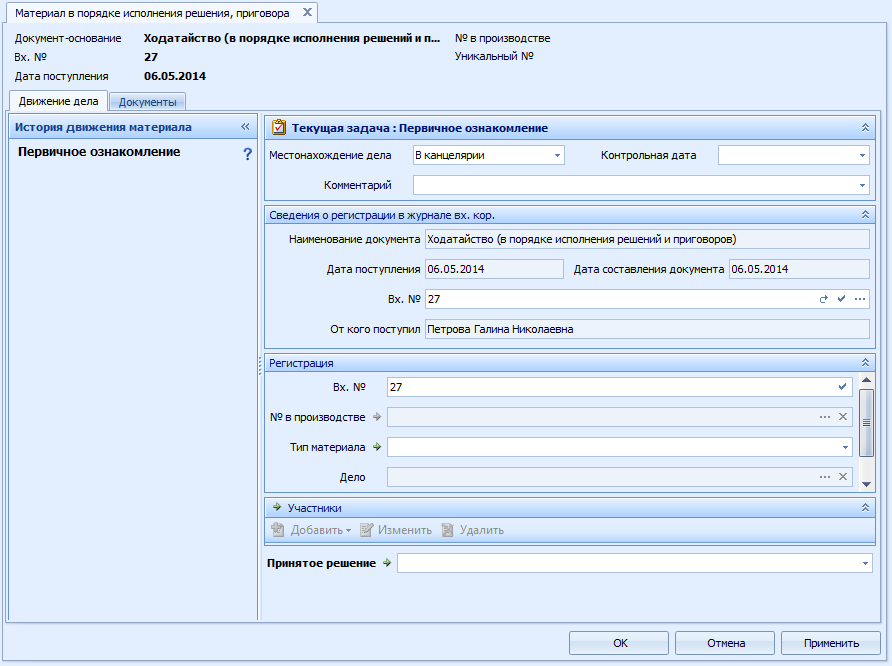Switch to the Документы tab
Viewport: 892px width, 666px height.
point(147,102)
